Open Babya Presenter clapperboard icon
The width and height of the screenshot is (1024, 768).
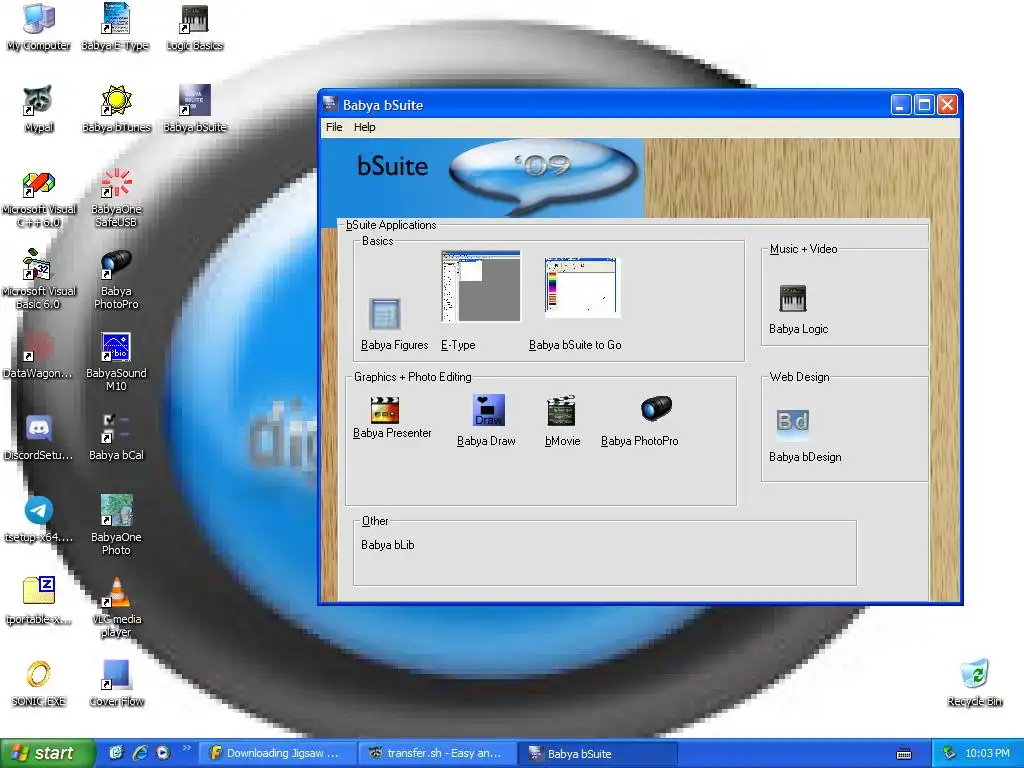tap(384, 410)
